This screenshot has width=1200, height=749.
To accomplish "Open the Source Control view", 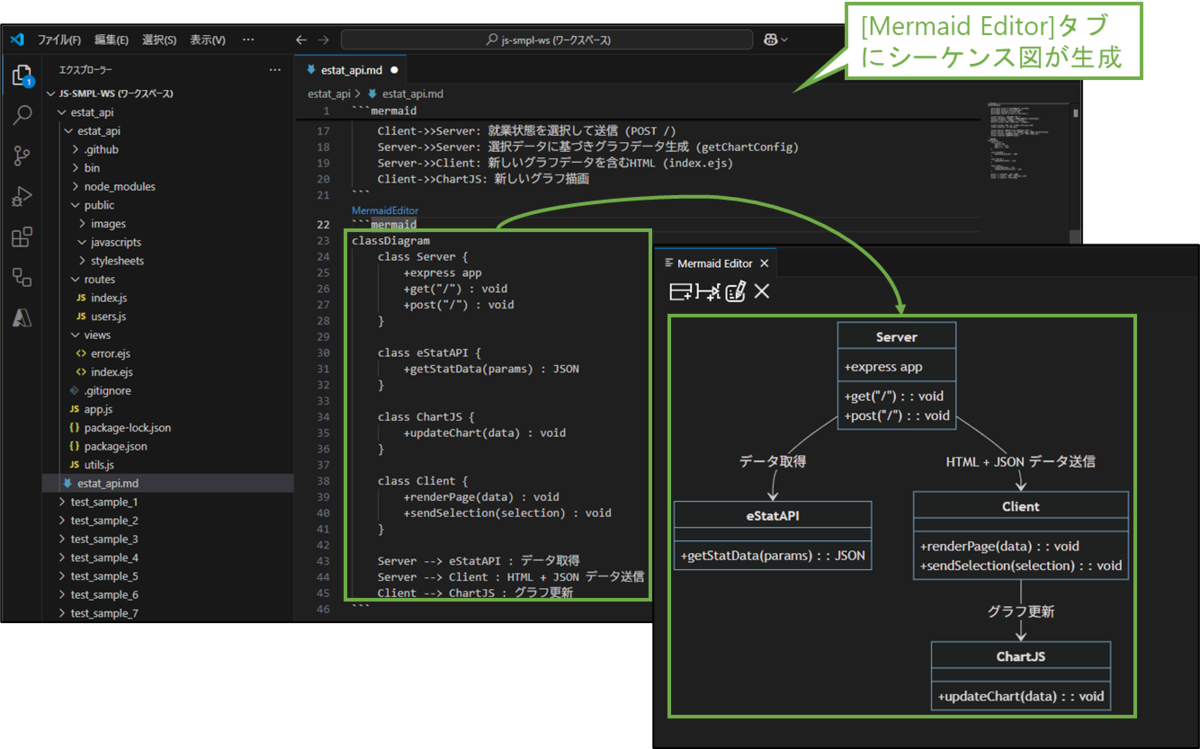I will click(21, 156).
